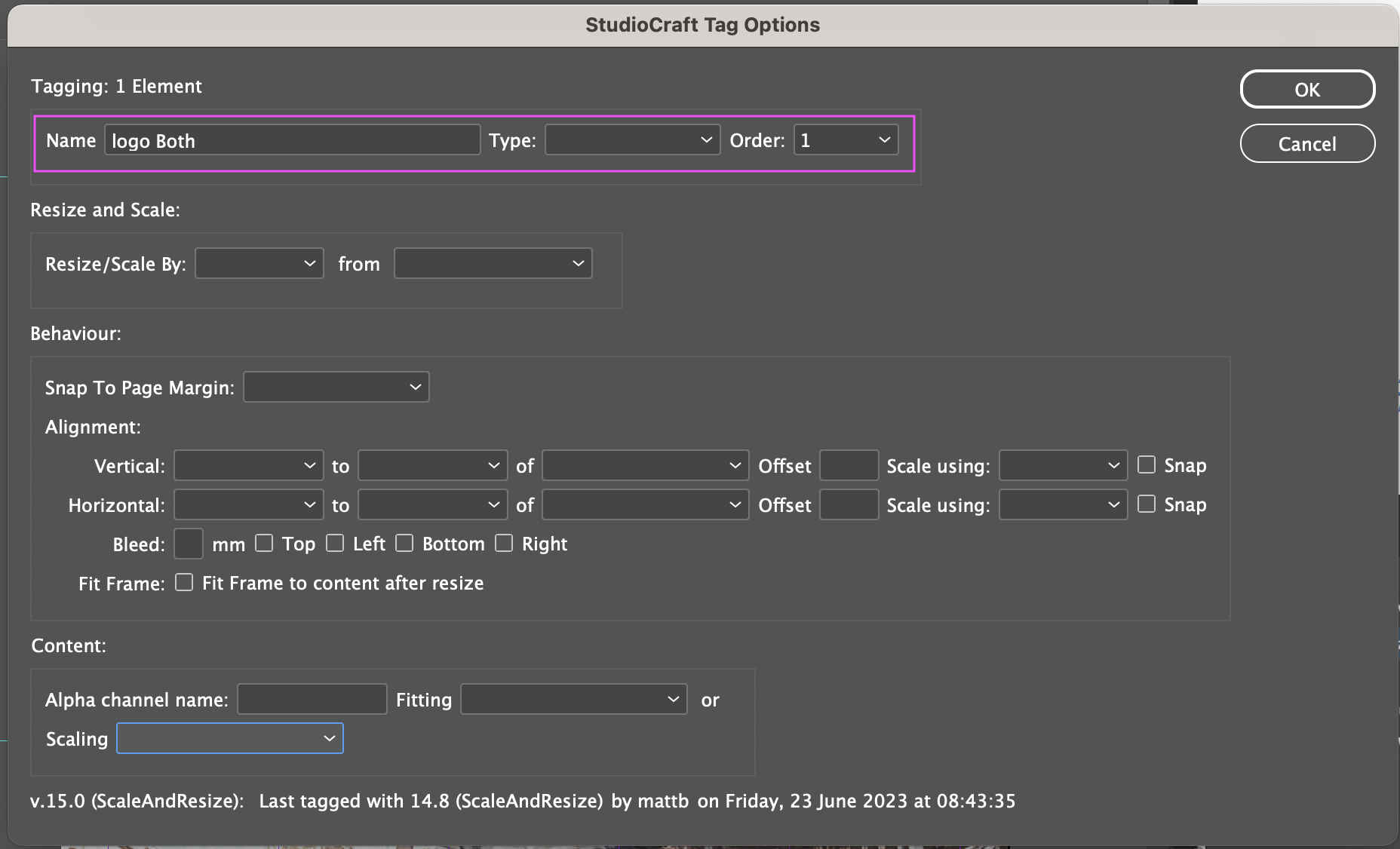Check the Right bleed checkbox
Image resolution: width=1400 pixels, height=849 pixels.
pyautogui.click(x=504, y=543)
